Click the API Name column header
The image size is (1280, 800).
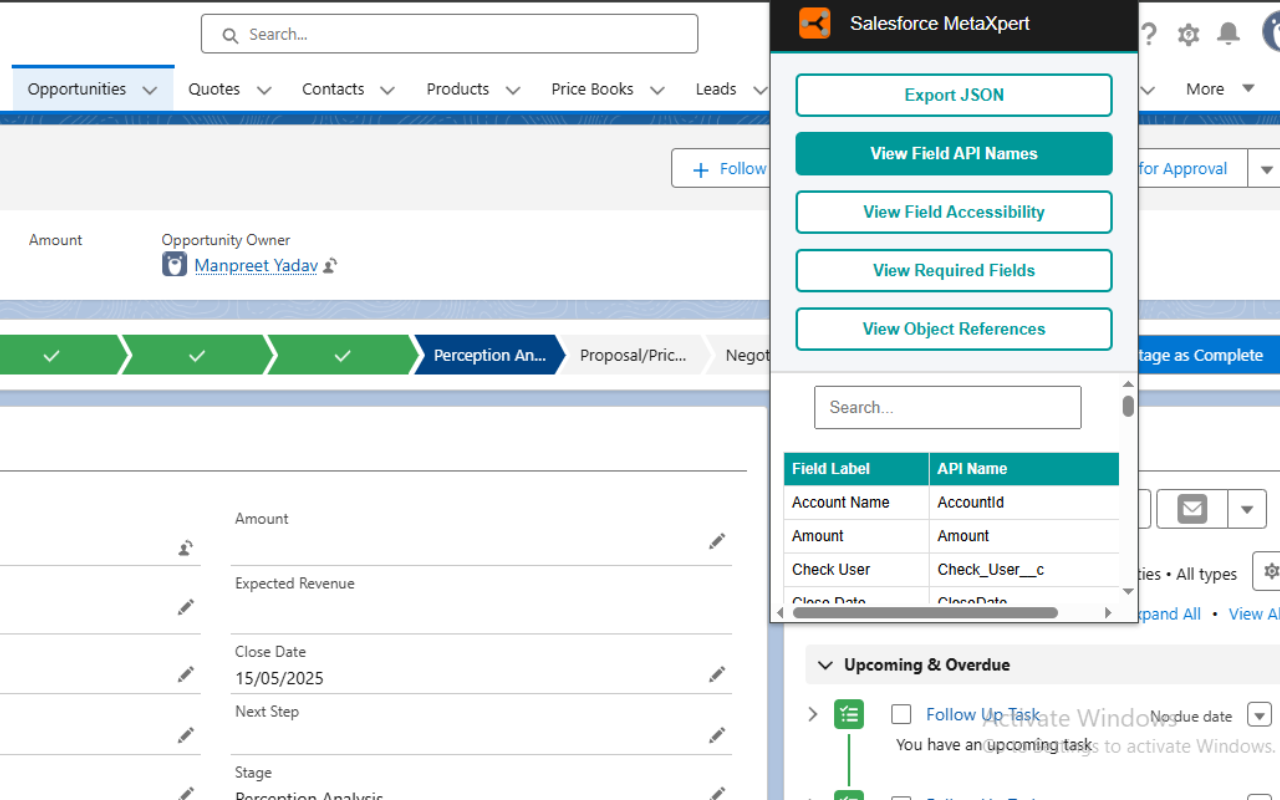coord(1024,468)
